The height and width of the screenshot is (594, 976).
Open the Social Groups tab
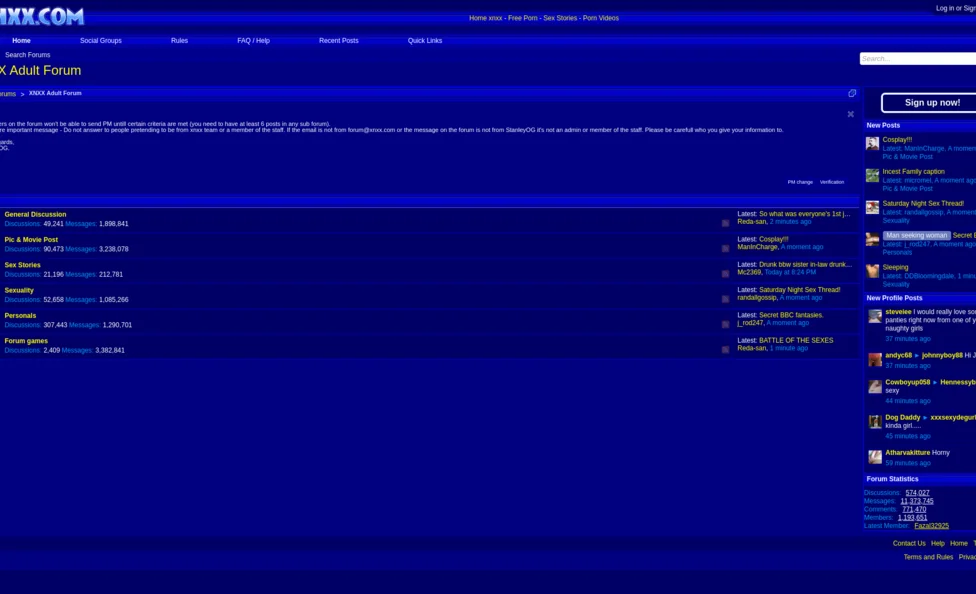(x=101, y=40)
